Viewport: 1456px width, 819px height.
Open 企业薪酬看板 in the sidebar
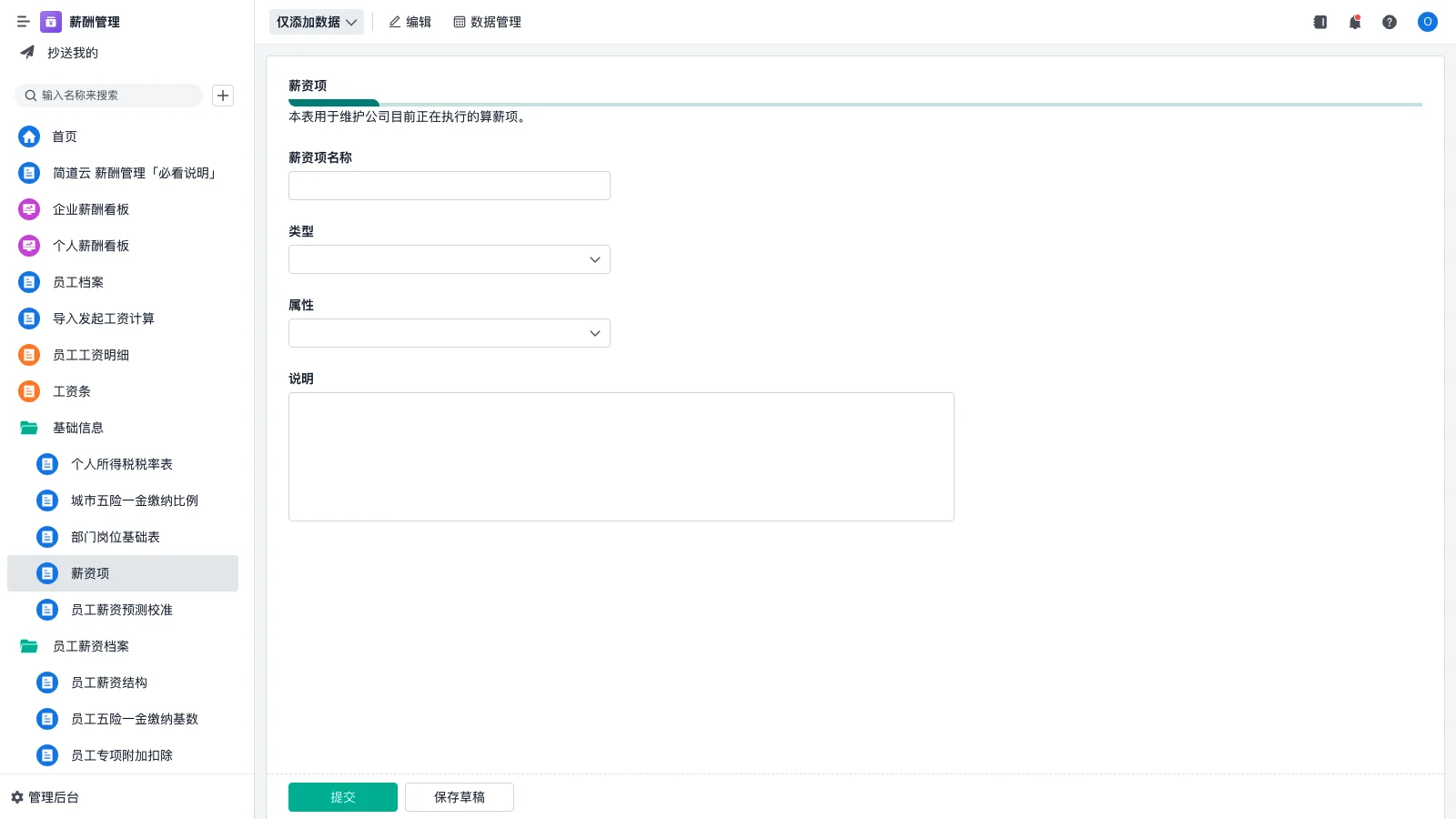(x=123, y=209)
